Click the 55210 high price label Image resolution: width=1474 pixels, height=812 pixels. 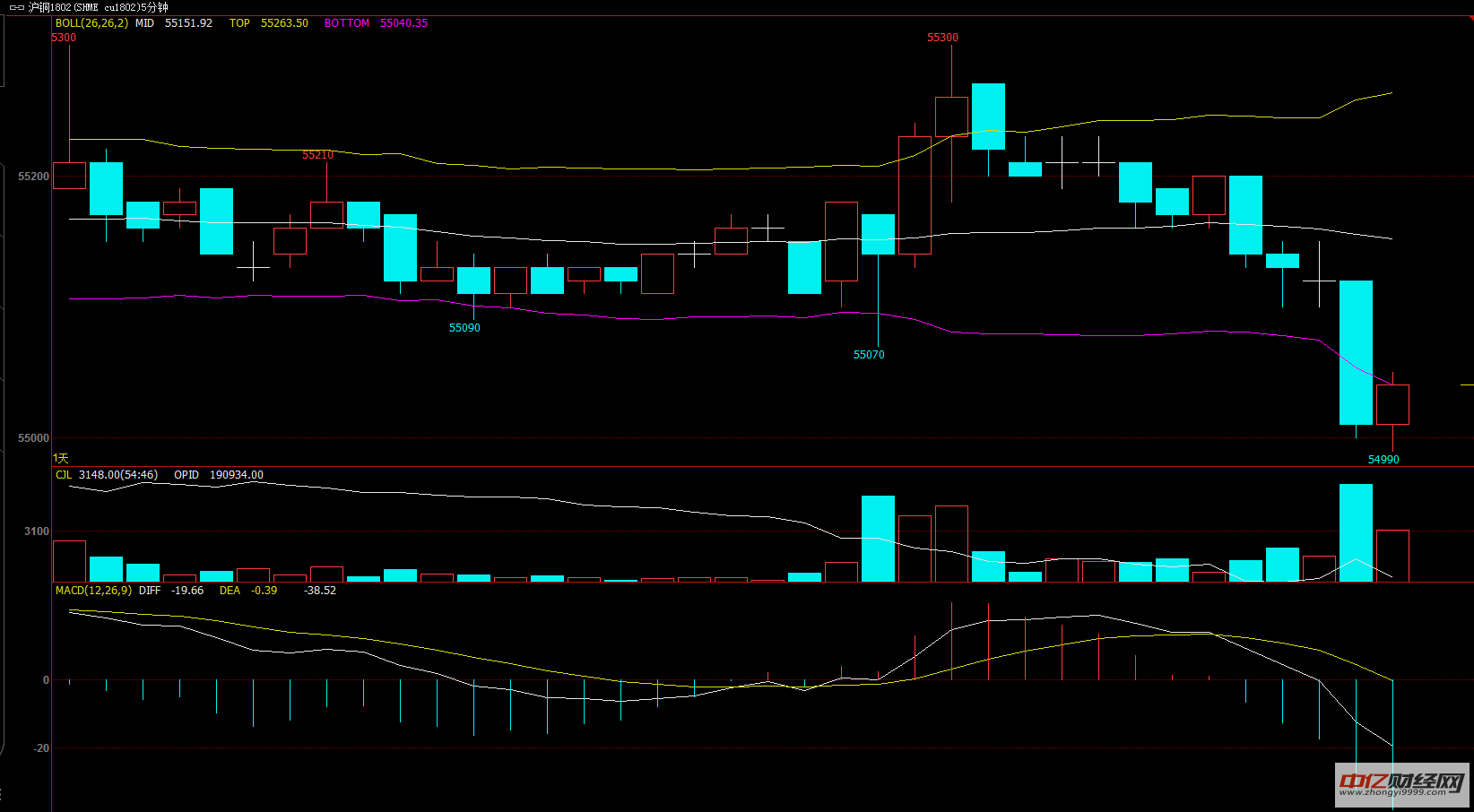[317, 155]
